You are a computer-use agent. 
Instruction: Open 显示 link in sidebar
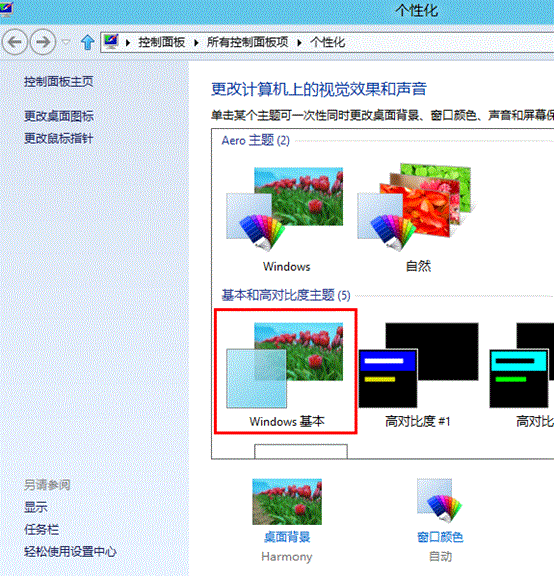click(x=36, y=507)
